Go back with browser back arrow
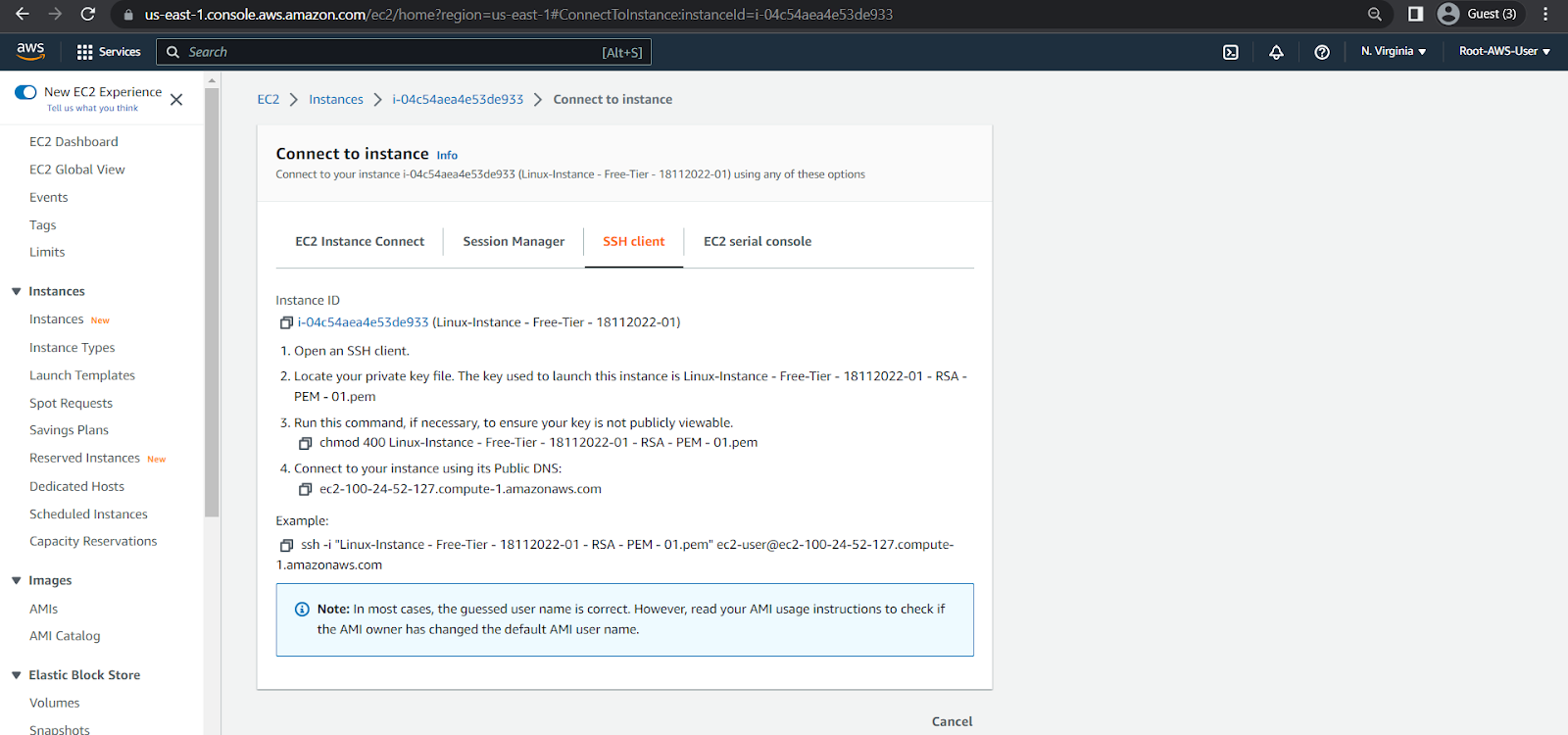The image size is (1568, 735). click(x=22, y=14)
